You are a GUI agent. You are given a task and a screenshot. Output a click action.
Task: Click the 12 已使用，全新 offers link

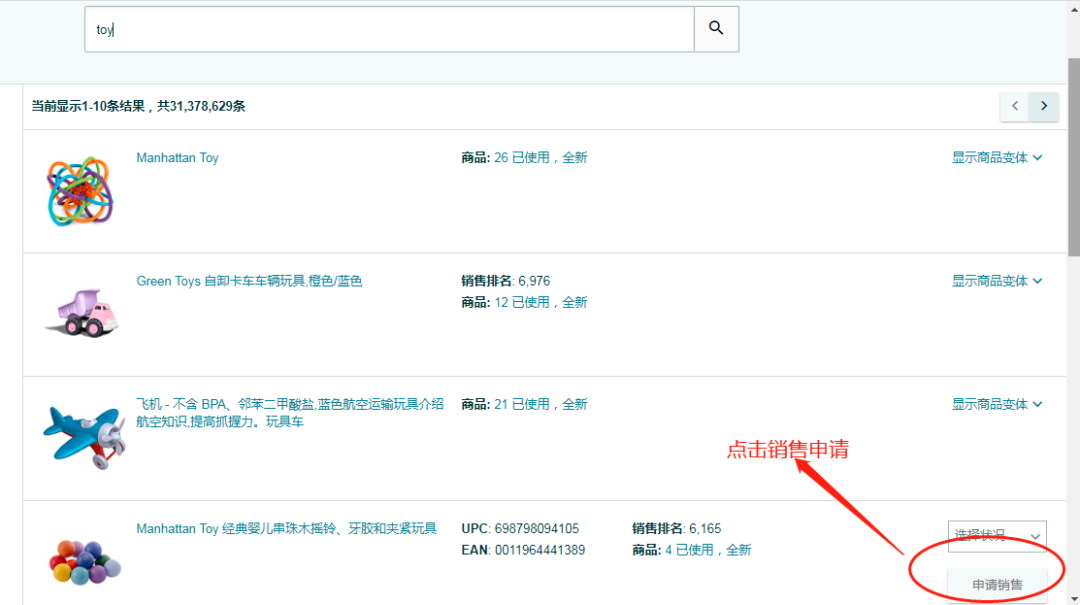[540, 301]
